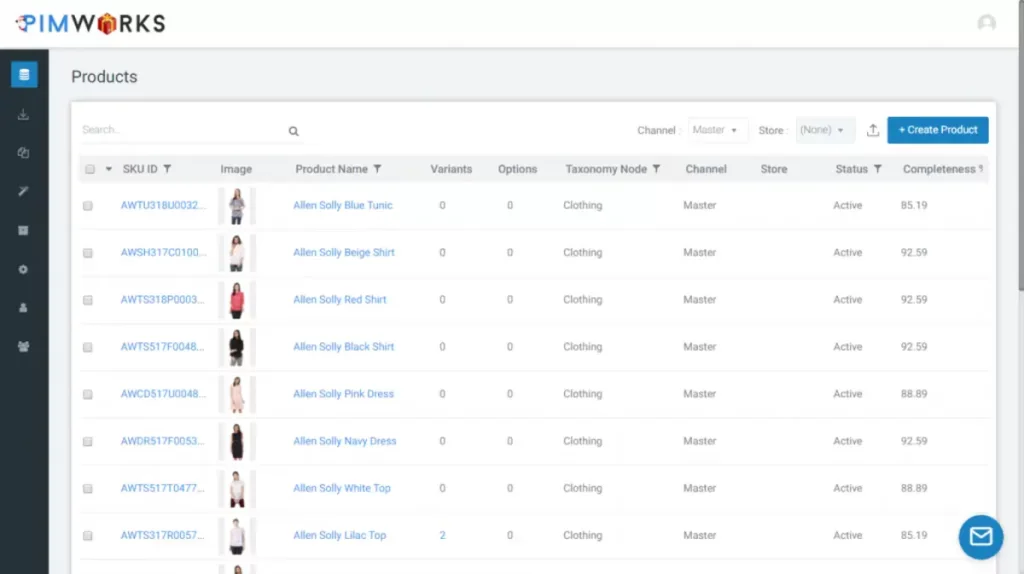This screenshot has width=1024, height=574.
Task: Open the import download icon in sidebar
Action: (x=24, y=115)
